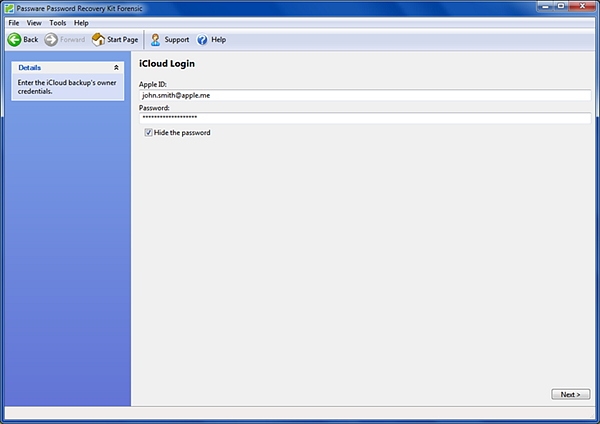Open the View menu
The width and height of the screenshot is (600, 424).
coord(34,23)
